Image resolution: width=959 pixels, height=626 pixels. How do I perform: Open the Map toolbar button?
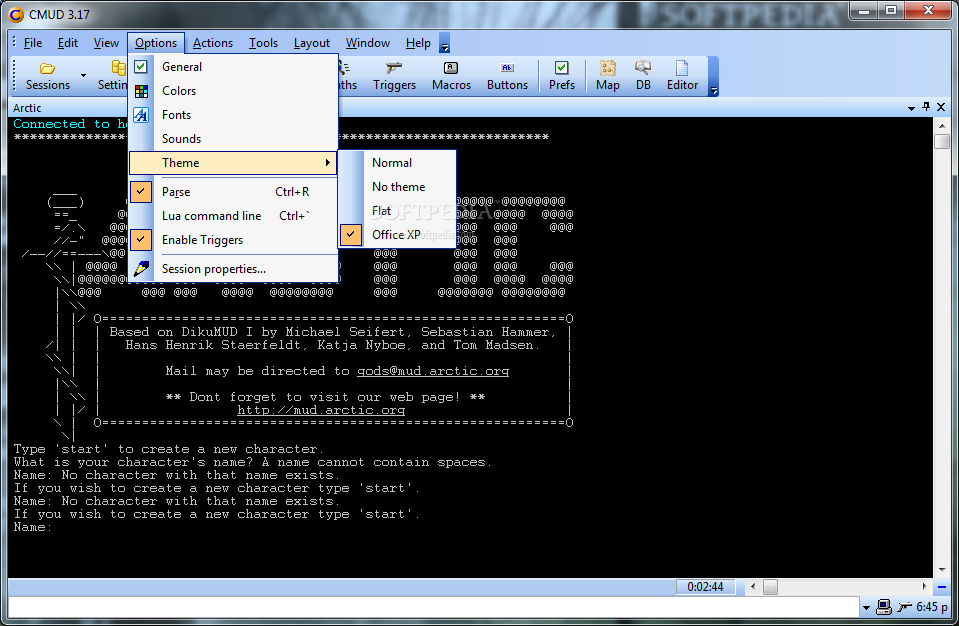(607, 76)
